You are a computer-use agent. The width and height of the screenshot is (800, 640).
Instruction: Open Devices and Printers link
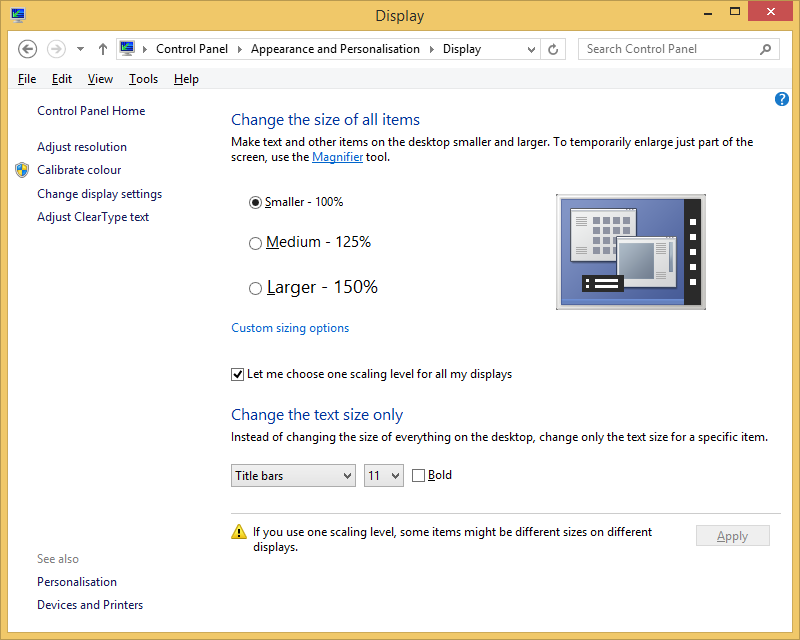coord(90,605)
